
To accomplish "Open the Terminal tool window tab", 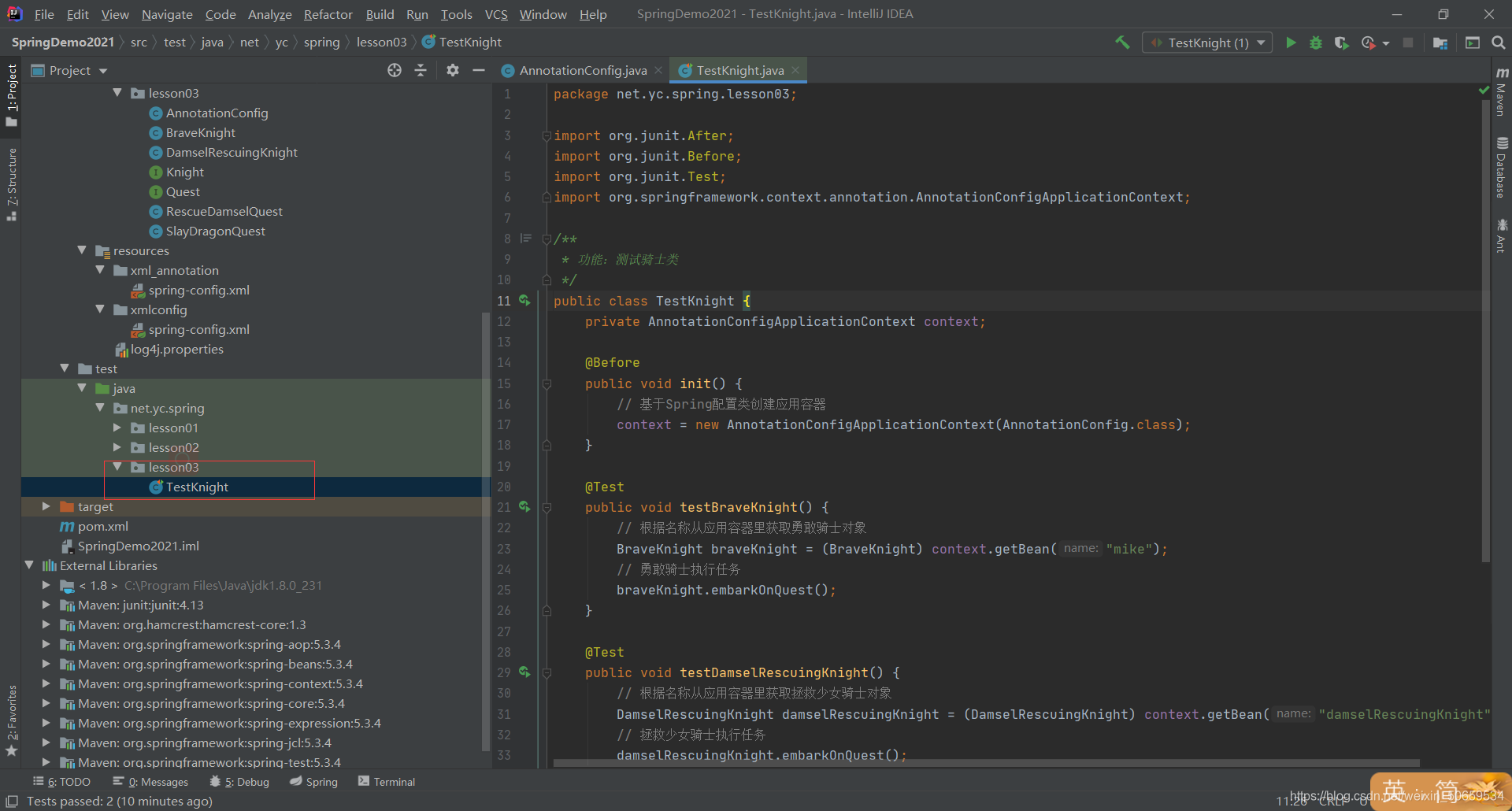I will click(387, 781).
